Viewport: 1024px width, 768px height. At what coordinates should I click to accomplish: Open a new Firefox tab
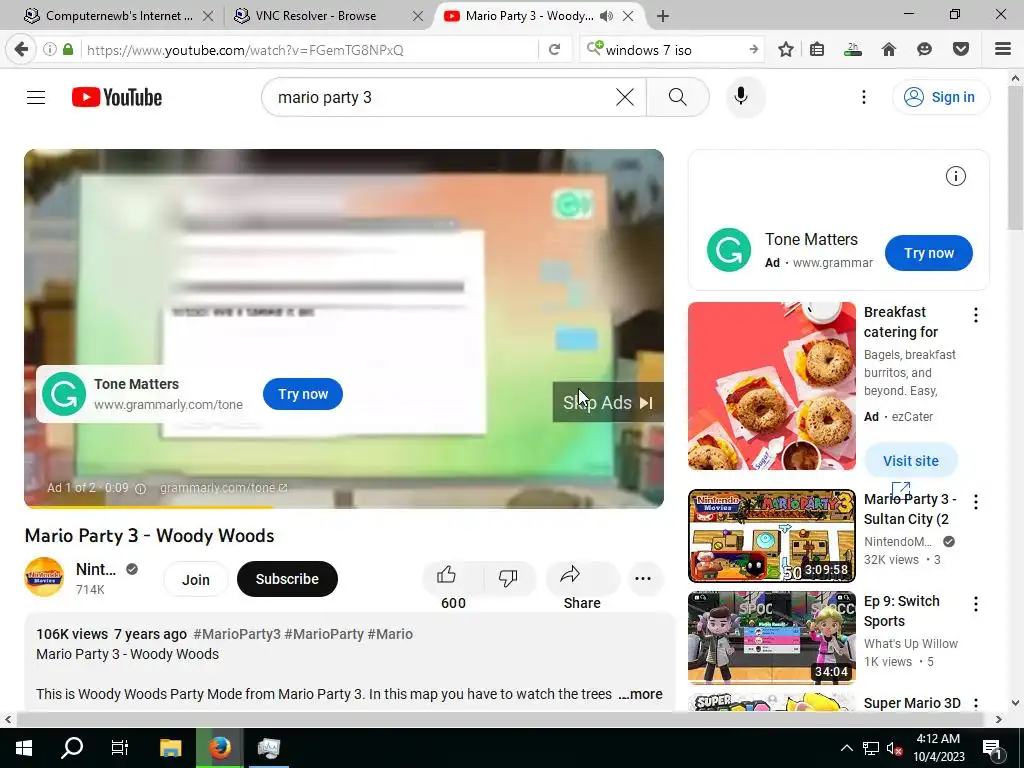point(663,16)
